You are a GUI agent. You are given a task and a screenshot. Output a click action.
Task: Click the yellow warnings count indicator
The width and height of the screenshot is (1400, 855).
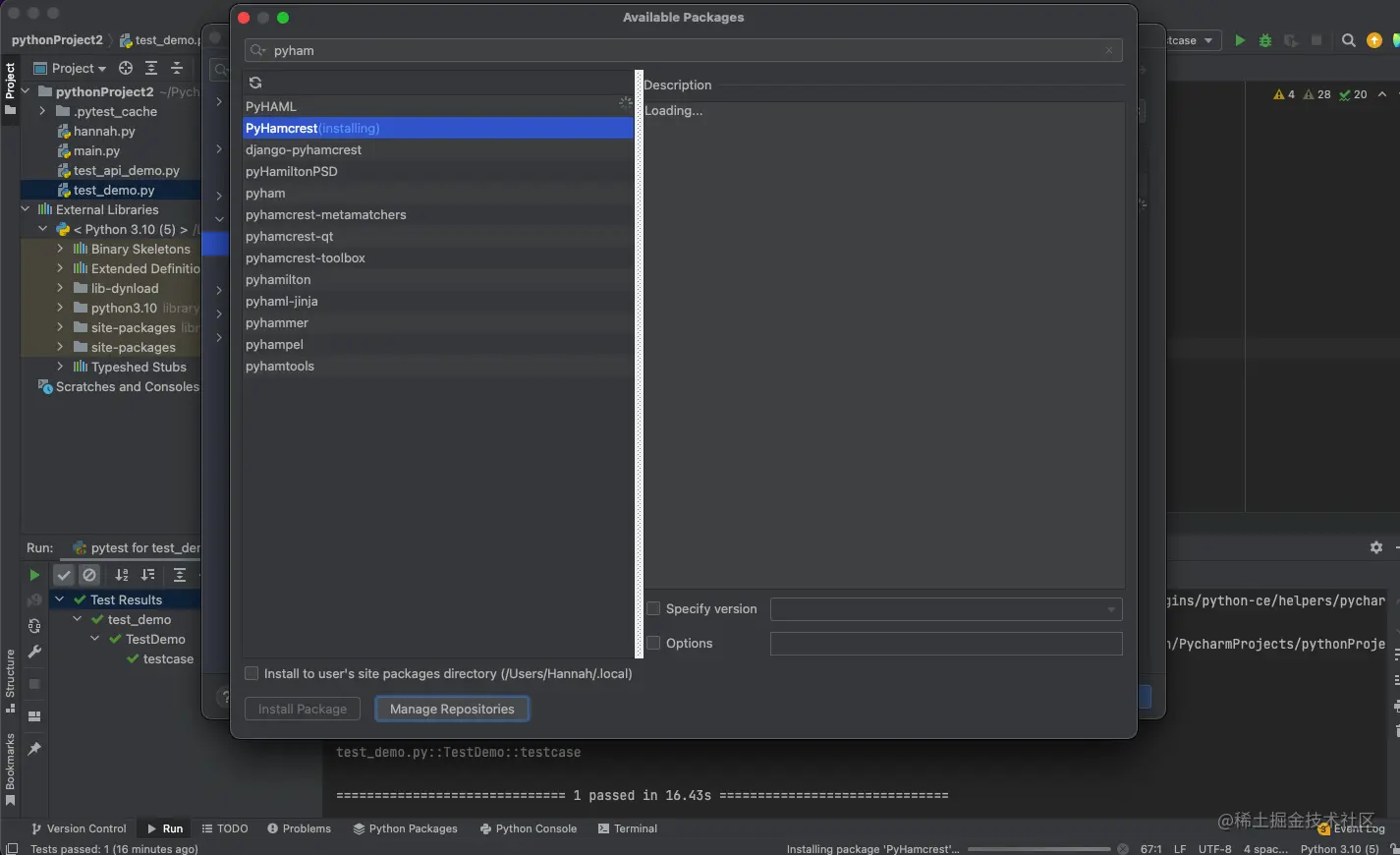point(1284,94)
